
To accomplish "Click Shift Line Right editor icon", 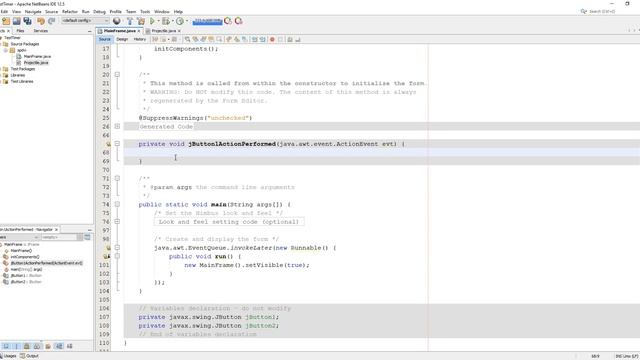I will click(262, 40).
